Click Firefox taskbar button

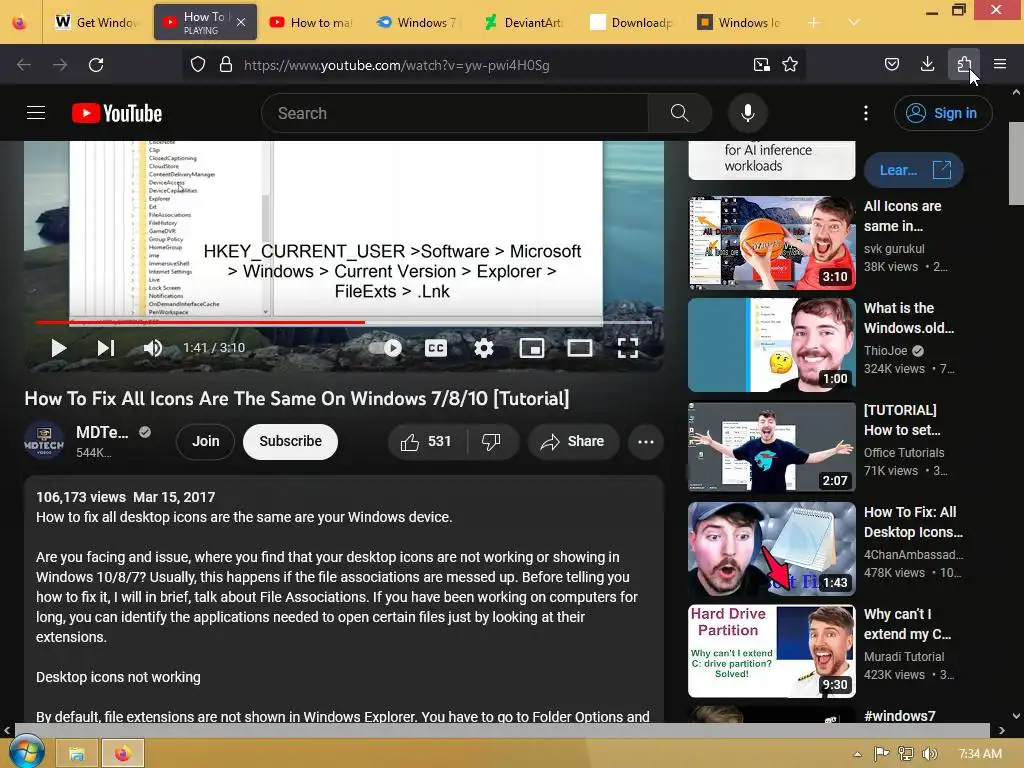123,754
